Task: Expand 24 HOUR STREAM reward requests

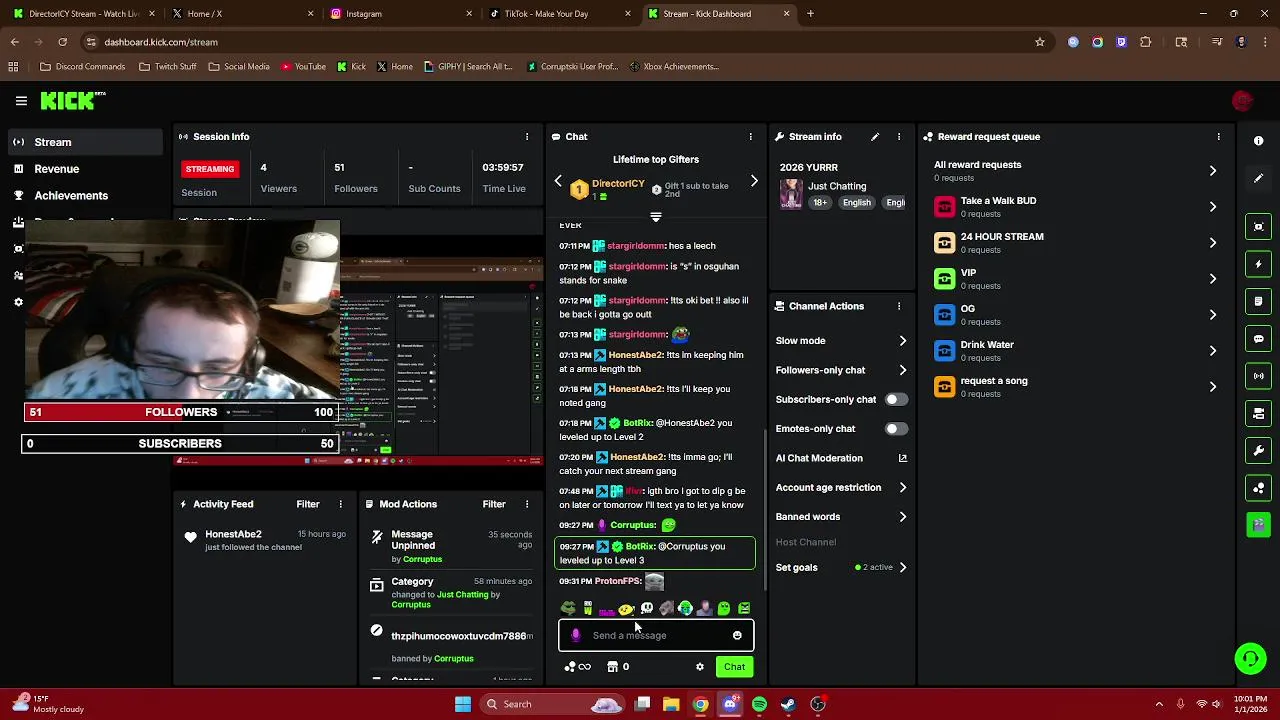Action: pos(1212,243)
